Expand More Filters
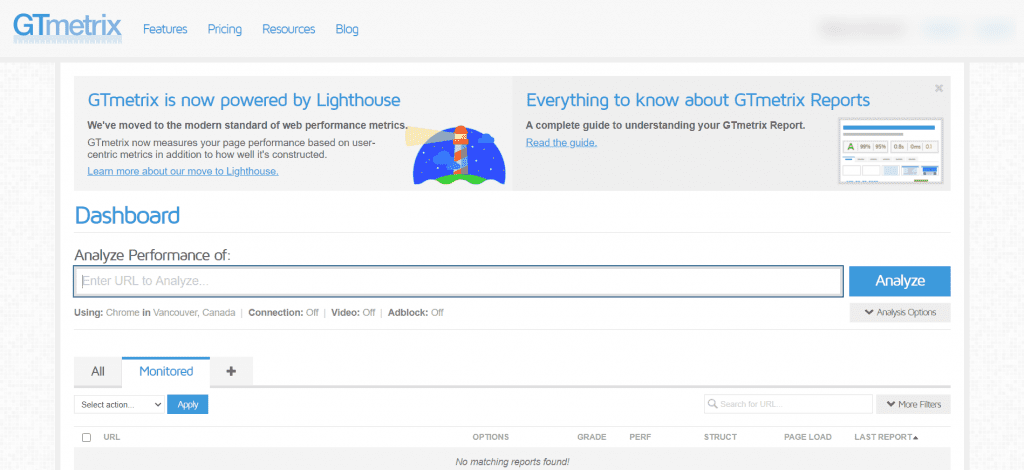Screen dimensions: 1024x470 (x=913, y=405)
